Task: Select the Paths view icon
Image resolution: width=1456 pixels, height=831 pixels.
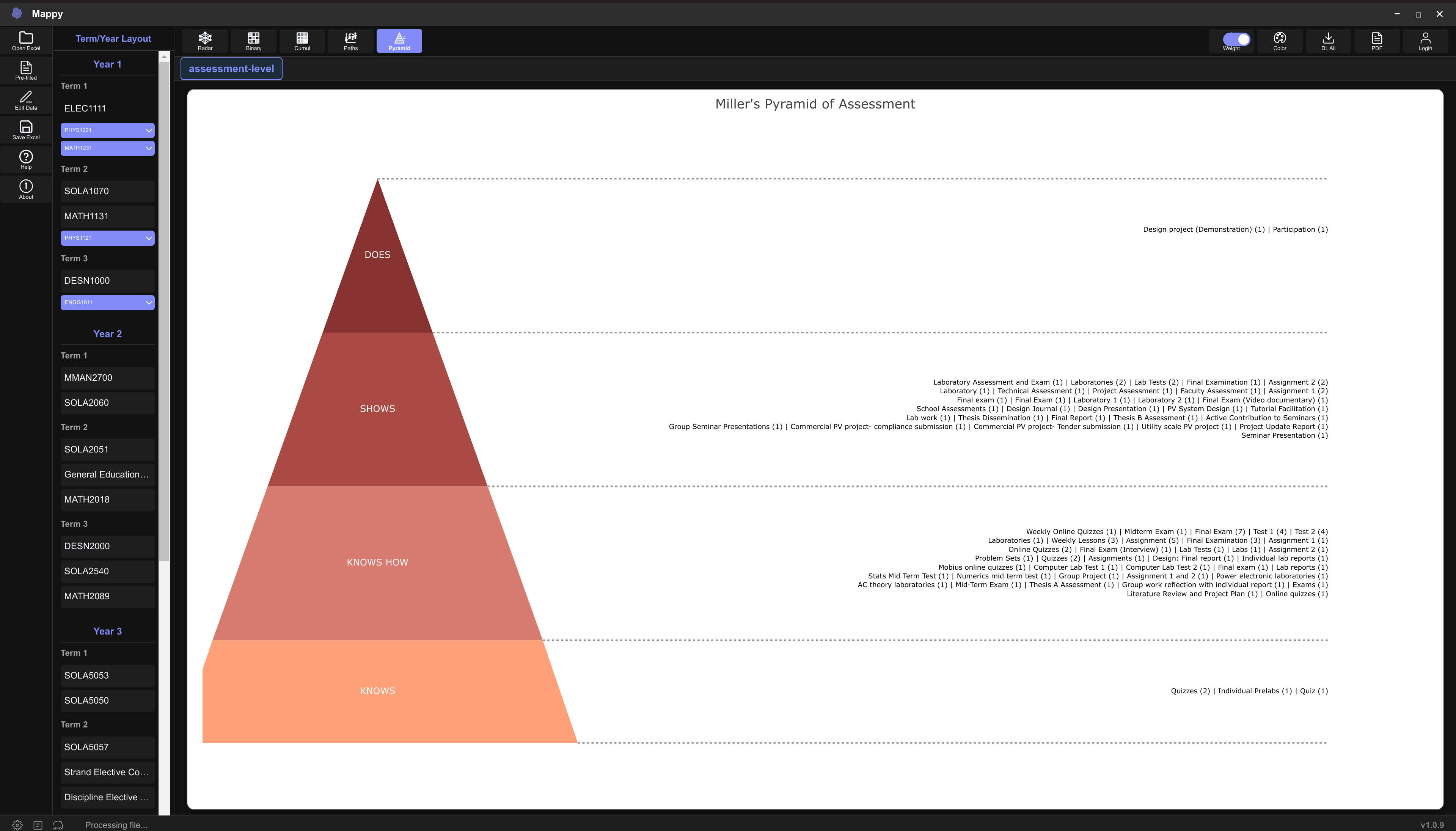Action: pyautogui.click(x=350, y=41)
